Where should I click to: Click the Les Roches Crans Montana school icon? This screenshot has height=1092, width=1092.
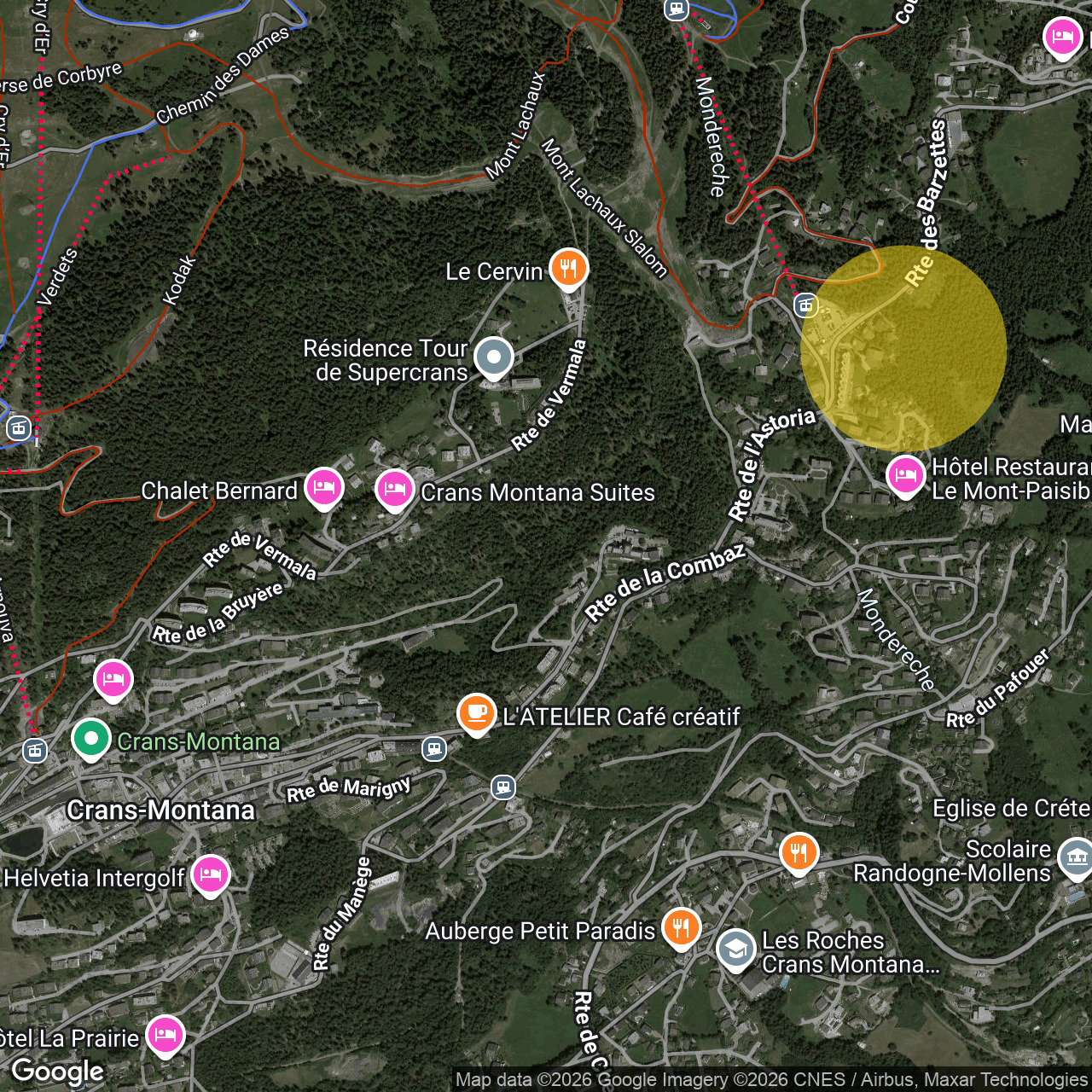click(735, 950)
